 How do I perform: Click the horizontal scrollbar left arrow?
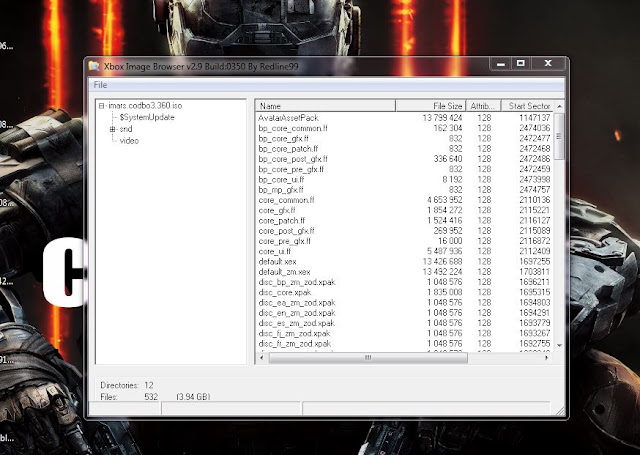click(261, 358)
